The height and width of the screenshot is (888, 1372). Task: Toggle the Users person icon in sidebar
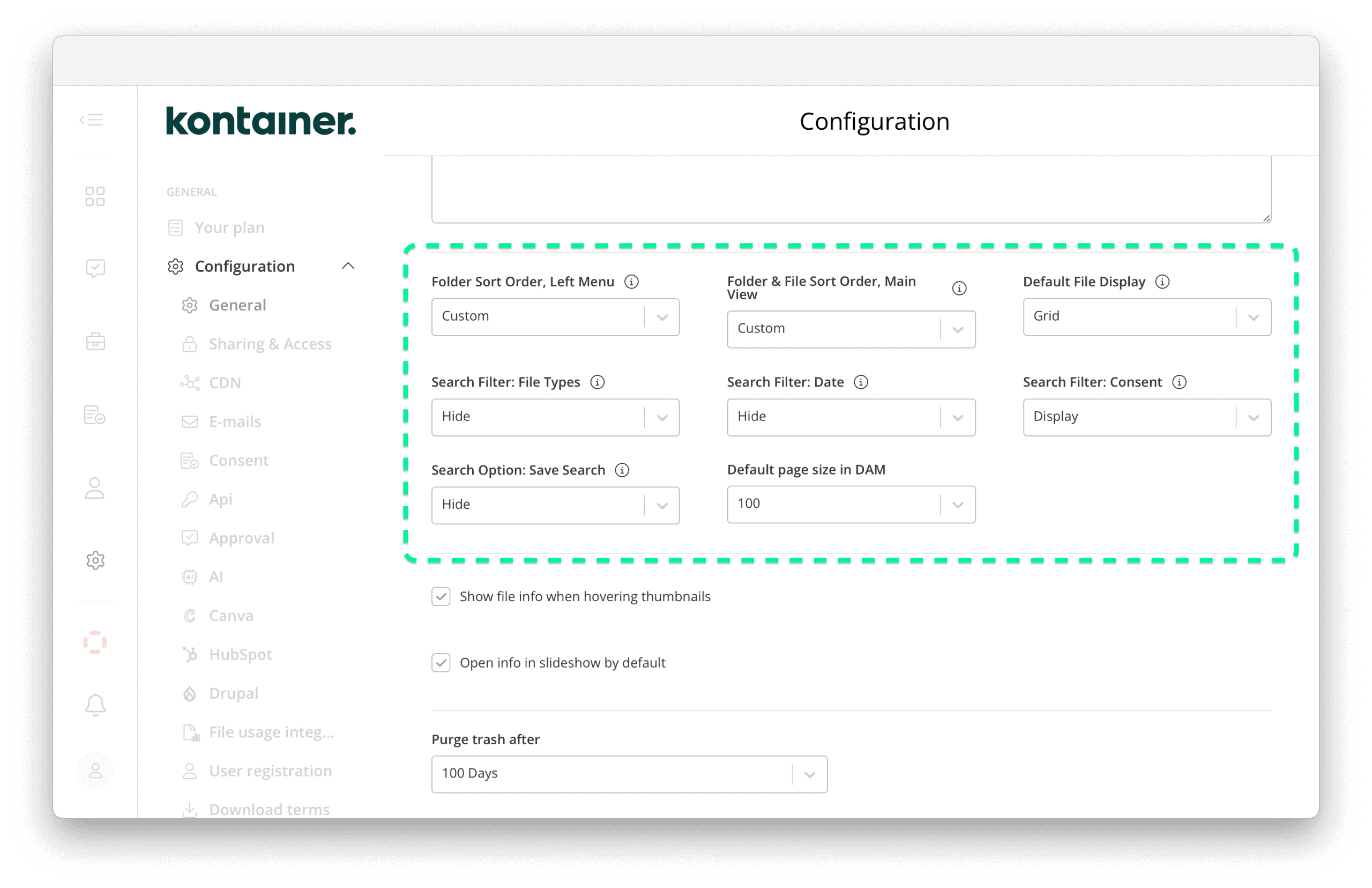pos(95,489)
